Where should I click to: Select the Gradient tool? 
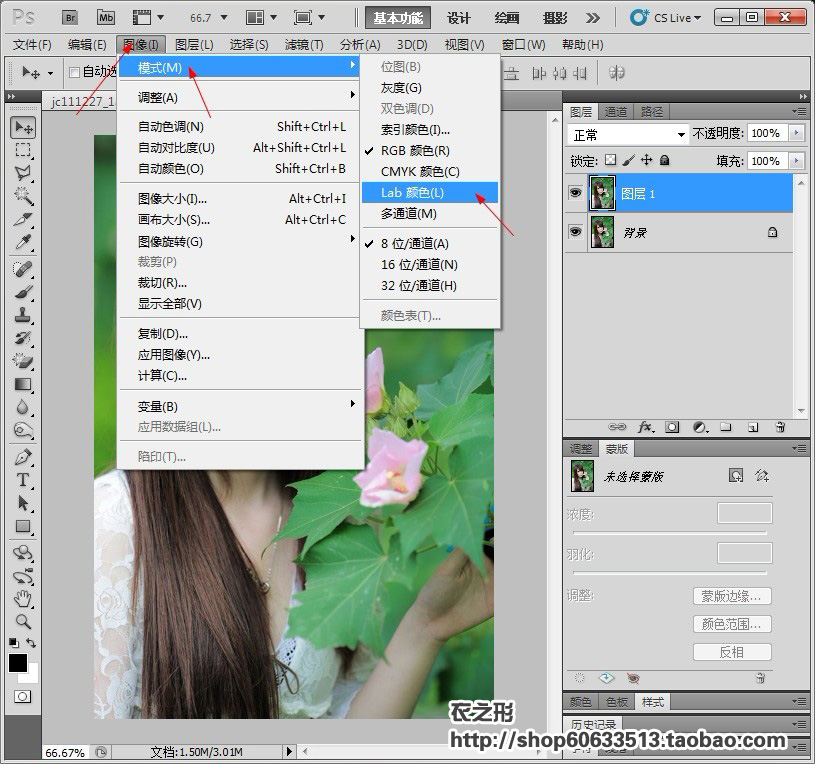pyautogui.click(x=23, y=384)
